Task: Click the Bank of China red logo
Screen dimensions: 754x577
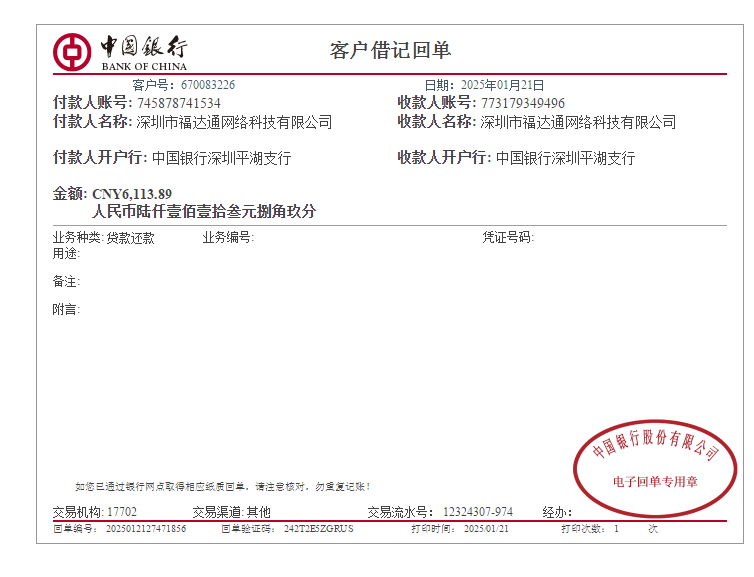Action: pos(72,52)
